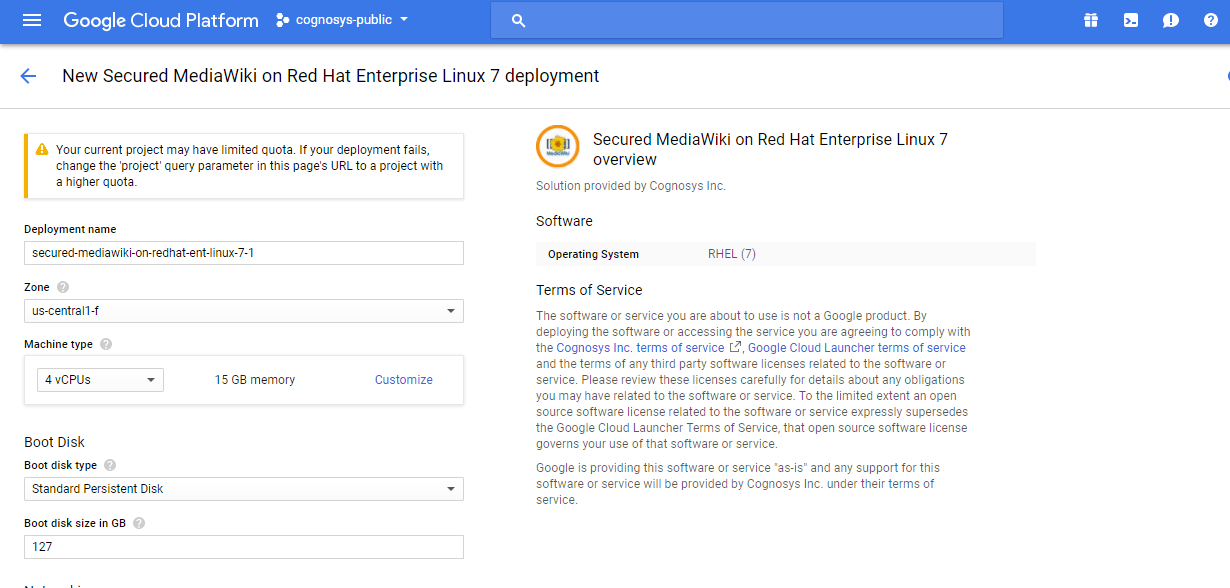Focus the Deployment name input field
Viewport: 1230px width, 588px height.
coord(244,253)
